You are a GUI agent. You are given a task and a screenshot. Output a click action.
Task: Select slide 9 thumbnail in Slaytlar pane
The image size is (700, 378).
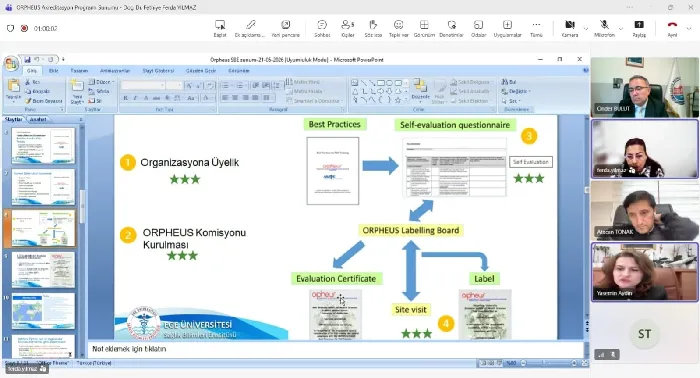(x=43, y=270)
